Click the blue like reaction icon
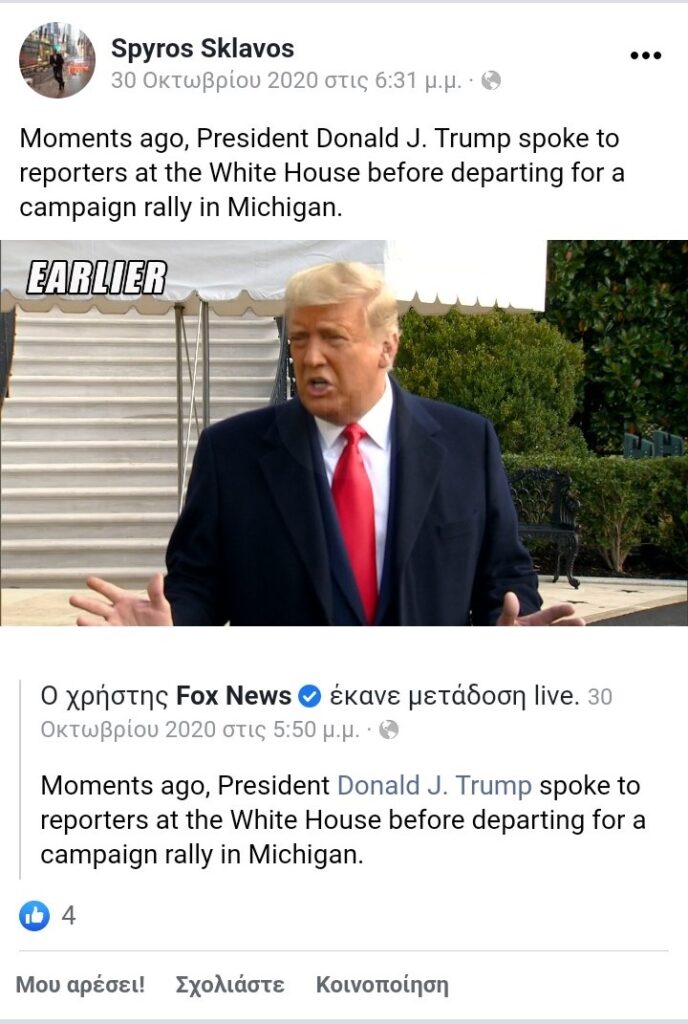The width and height of the screenshot is (688, 1024). 34,916
